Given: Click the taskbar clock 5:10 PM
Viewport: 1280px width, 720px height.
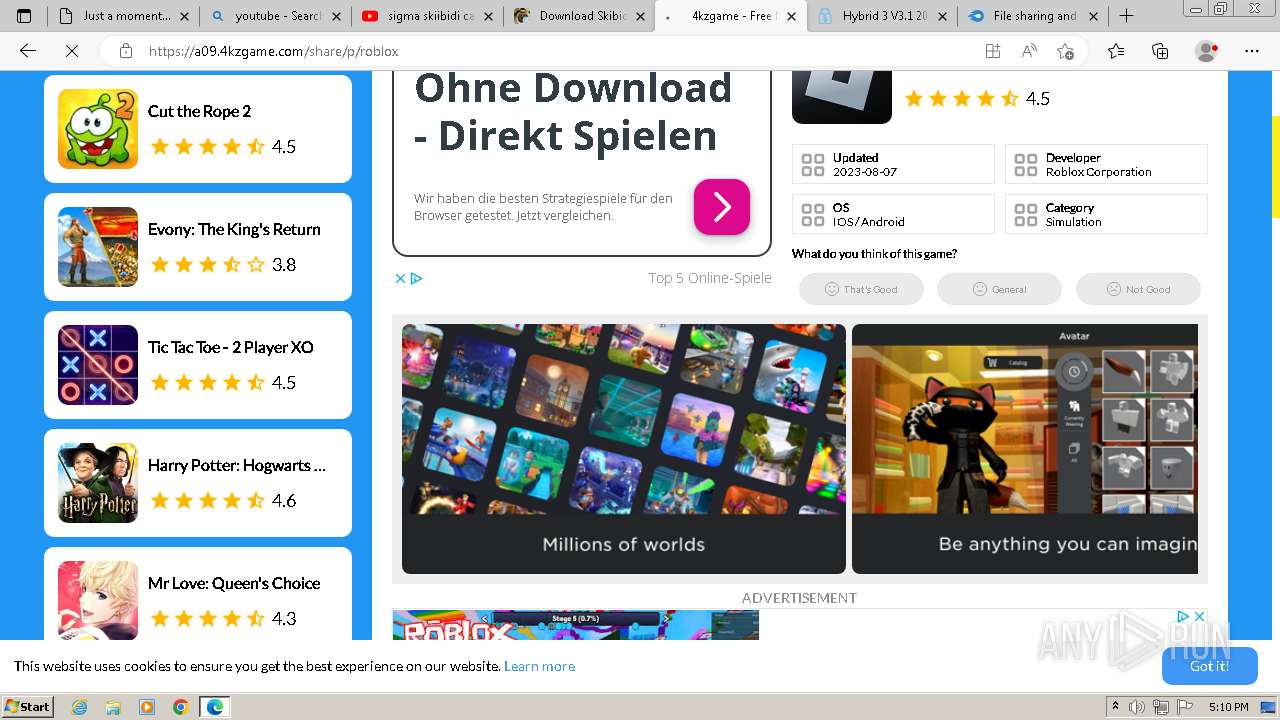Looking at the screenshot, I should tap(1228, 707).
